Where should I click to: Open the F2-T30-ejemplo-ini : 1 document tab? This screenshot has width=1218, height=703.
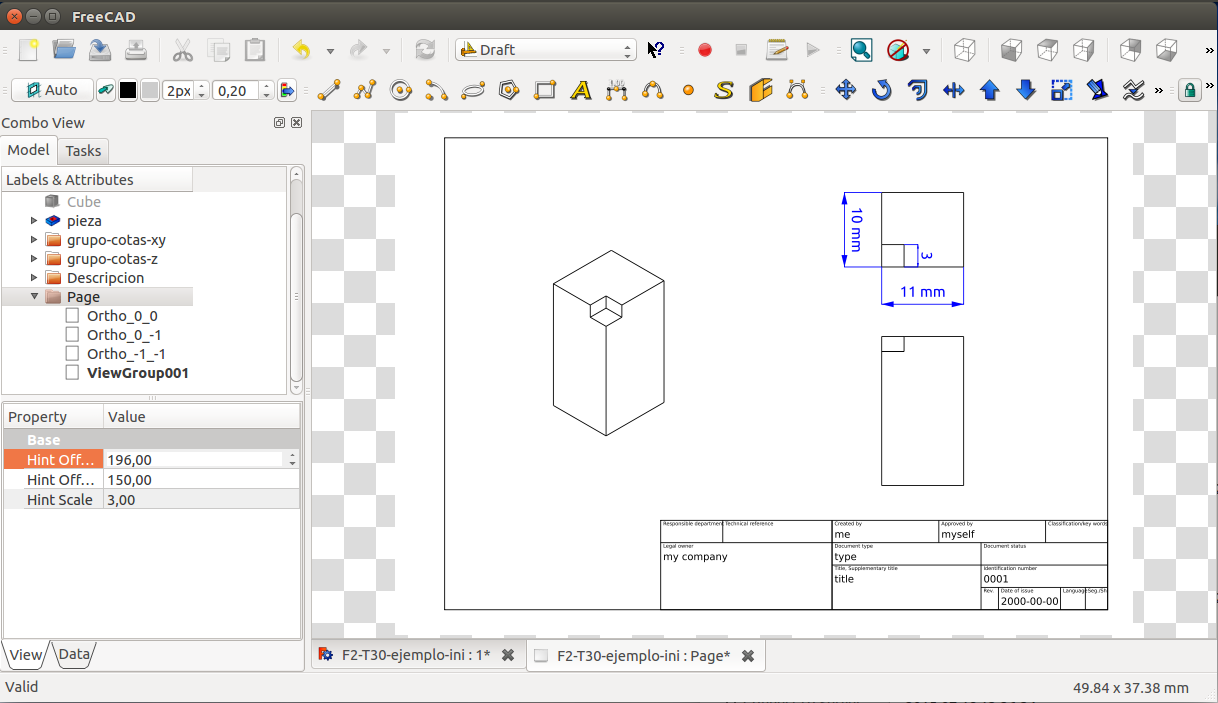(415, 655)
